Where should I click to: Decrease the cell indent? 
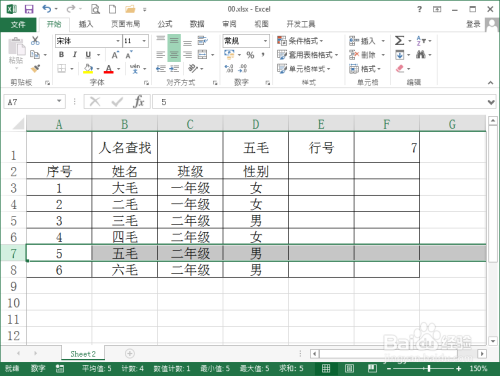pos(161,69)
